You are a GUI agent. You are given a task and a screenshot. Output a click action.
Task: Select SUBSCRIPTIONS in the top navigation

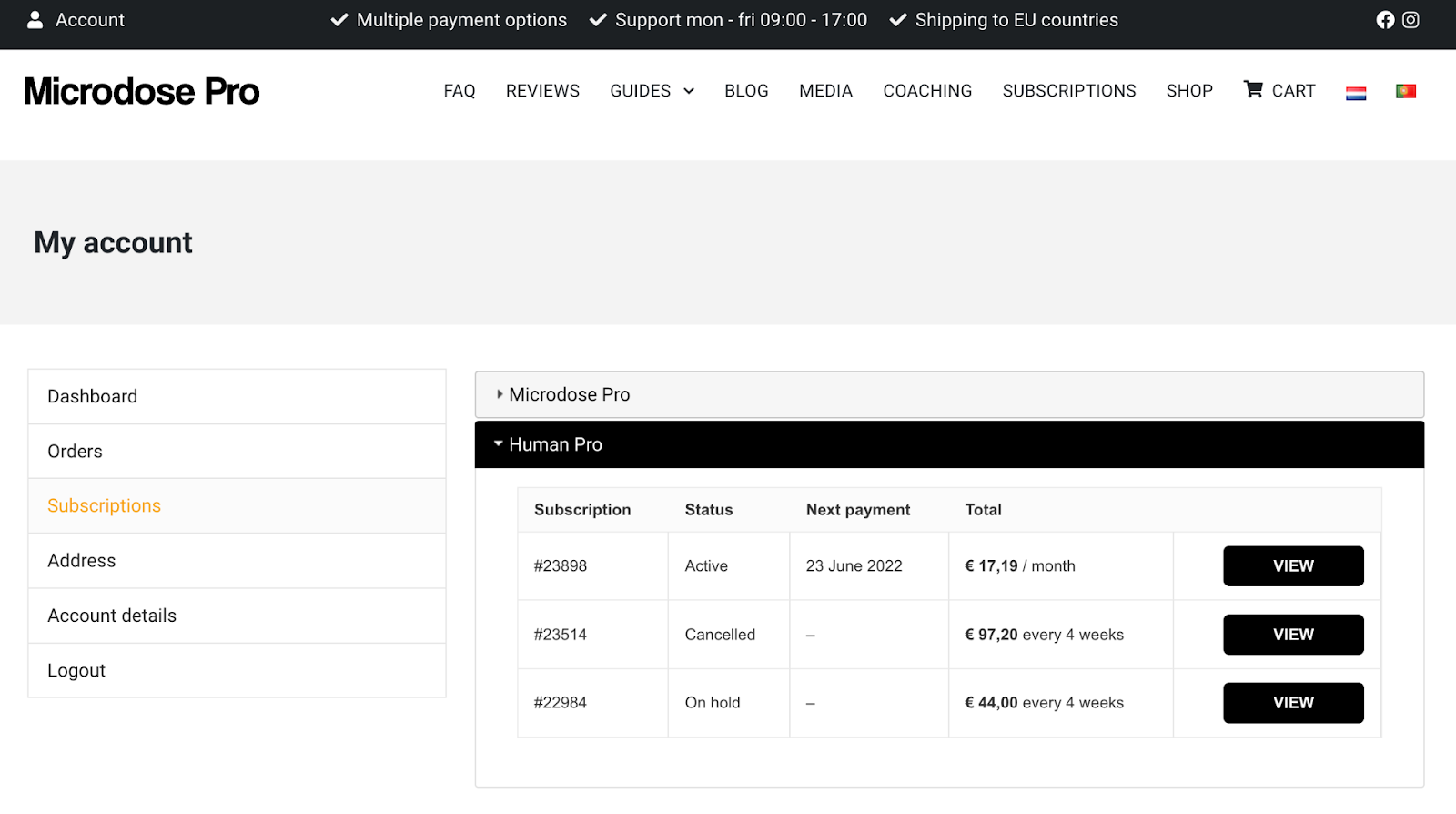pos(1069,91)
